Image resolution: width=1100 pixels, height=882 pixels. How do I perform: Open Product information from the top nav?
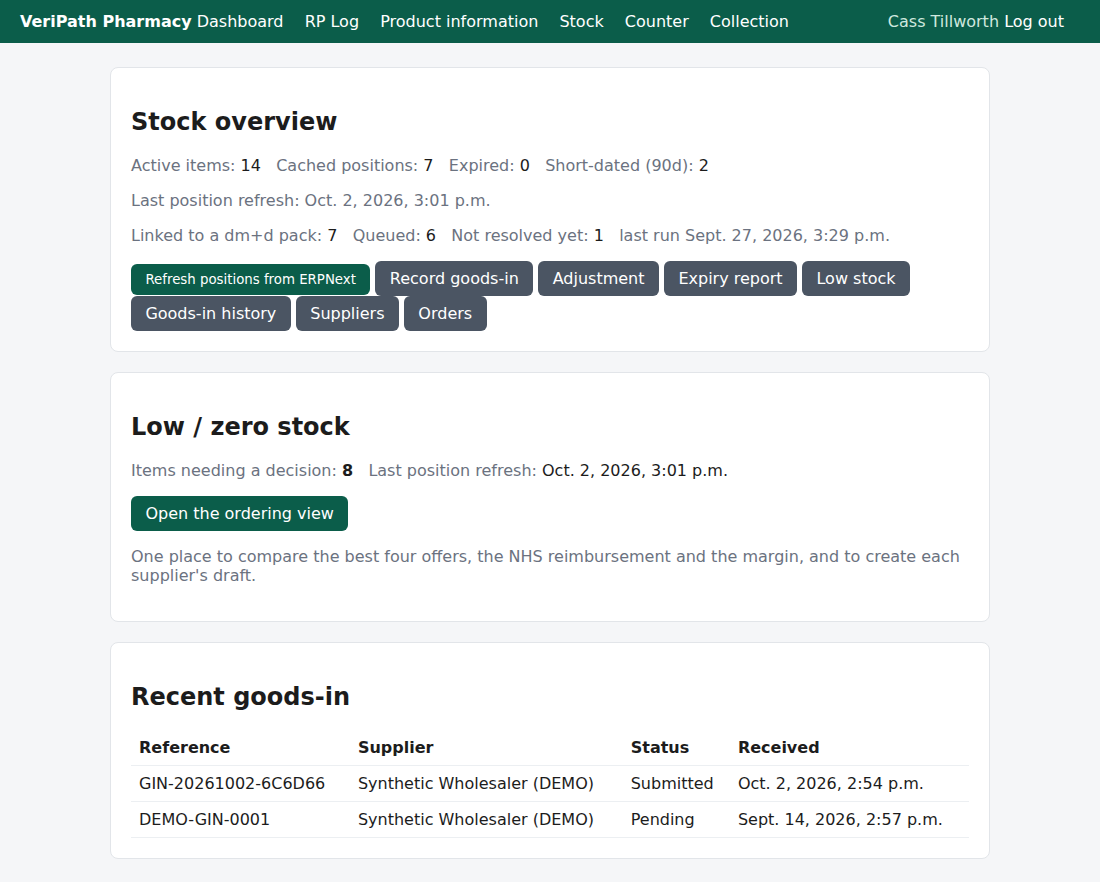(459, 21)
